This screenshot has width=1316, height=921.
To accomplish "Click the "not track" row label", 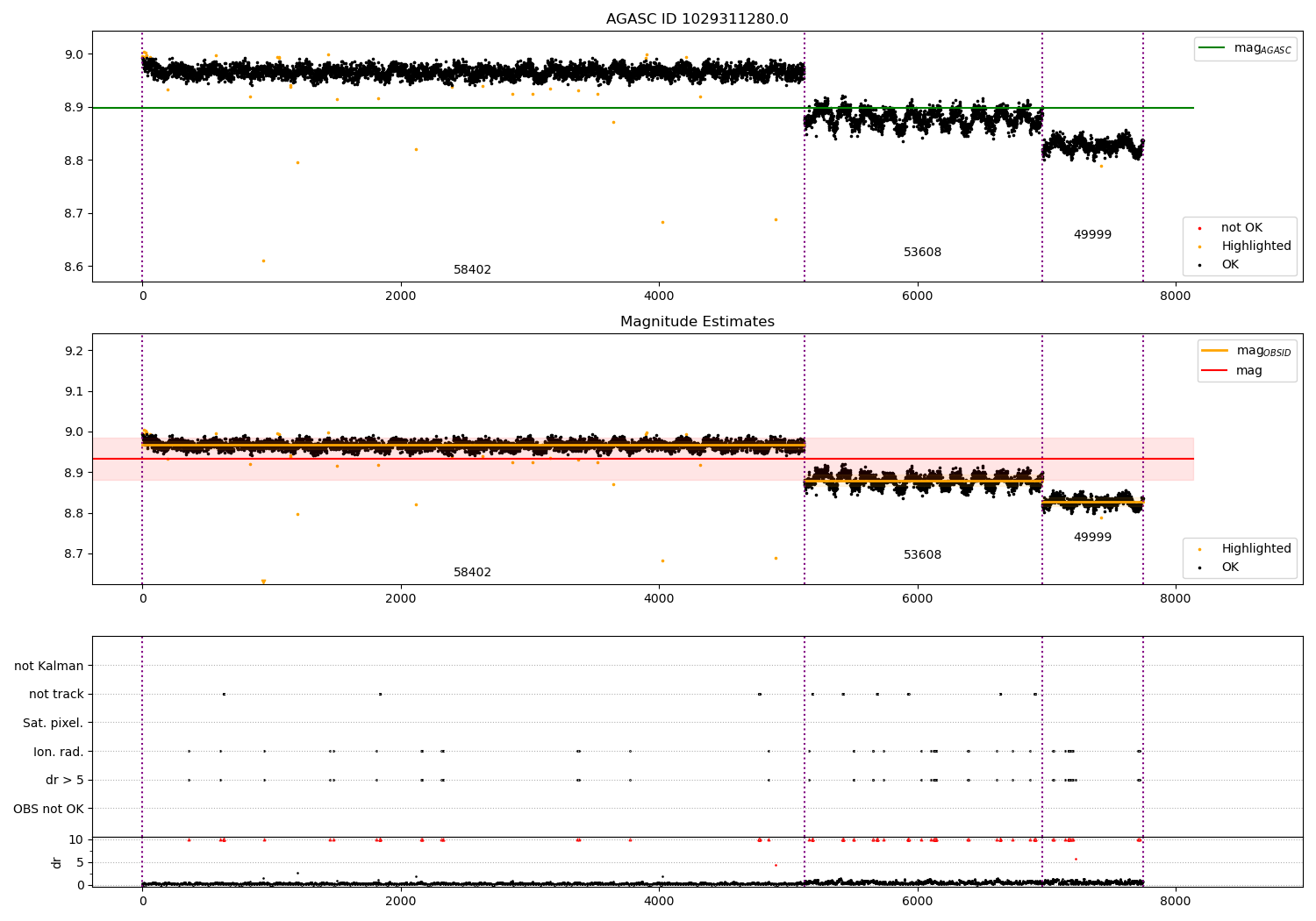I will [x=56, y=695].
